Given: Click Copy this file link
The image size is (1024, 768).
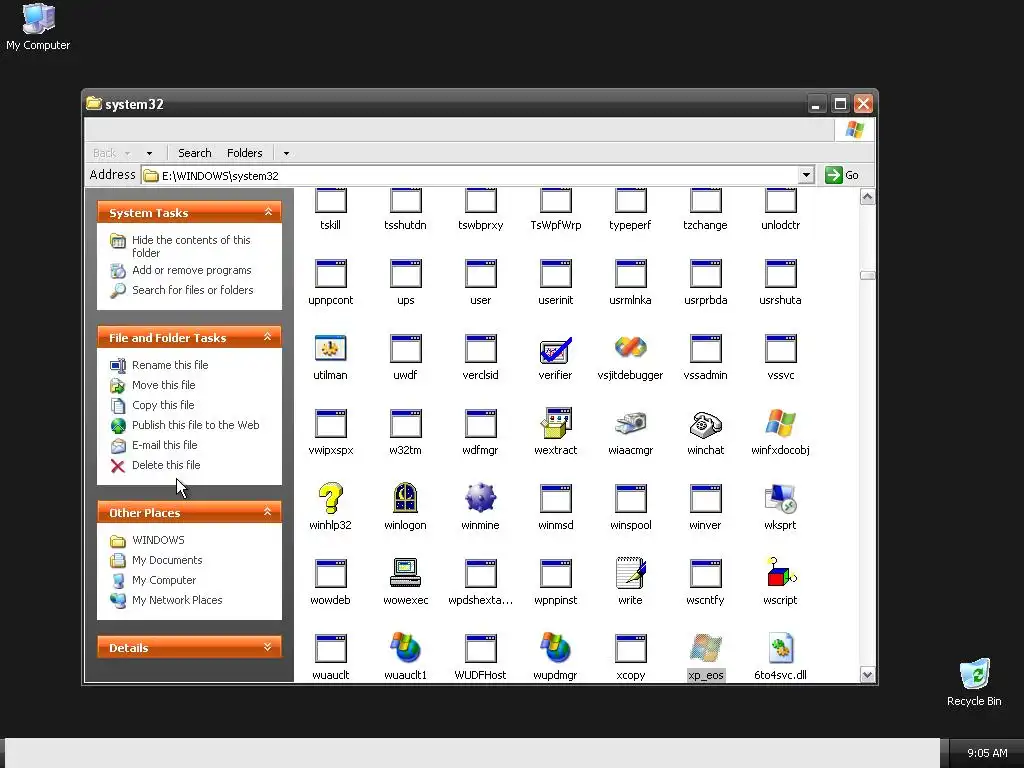Looking at the screenshot, I should 163,405.
